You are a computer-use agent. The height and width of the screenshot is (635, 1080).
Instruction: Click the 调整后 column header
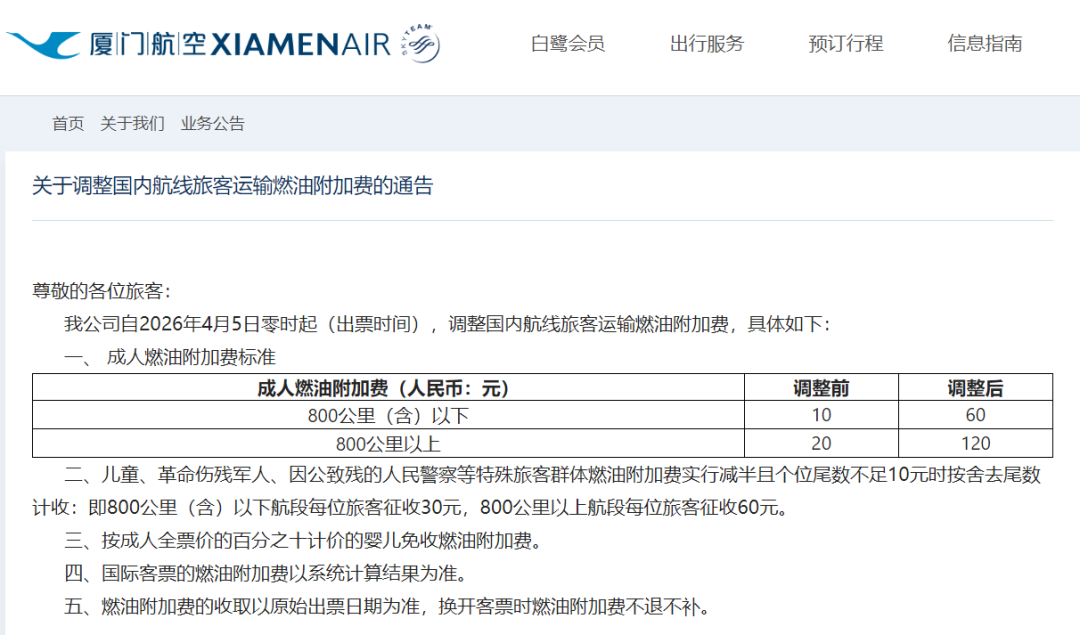tap(975, 388)
